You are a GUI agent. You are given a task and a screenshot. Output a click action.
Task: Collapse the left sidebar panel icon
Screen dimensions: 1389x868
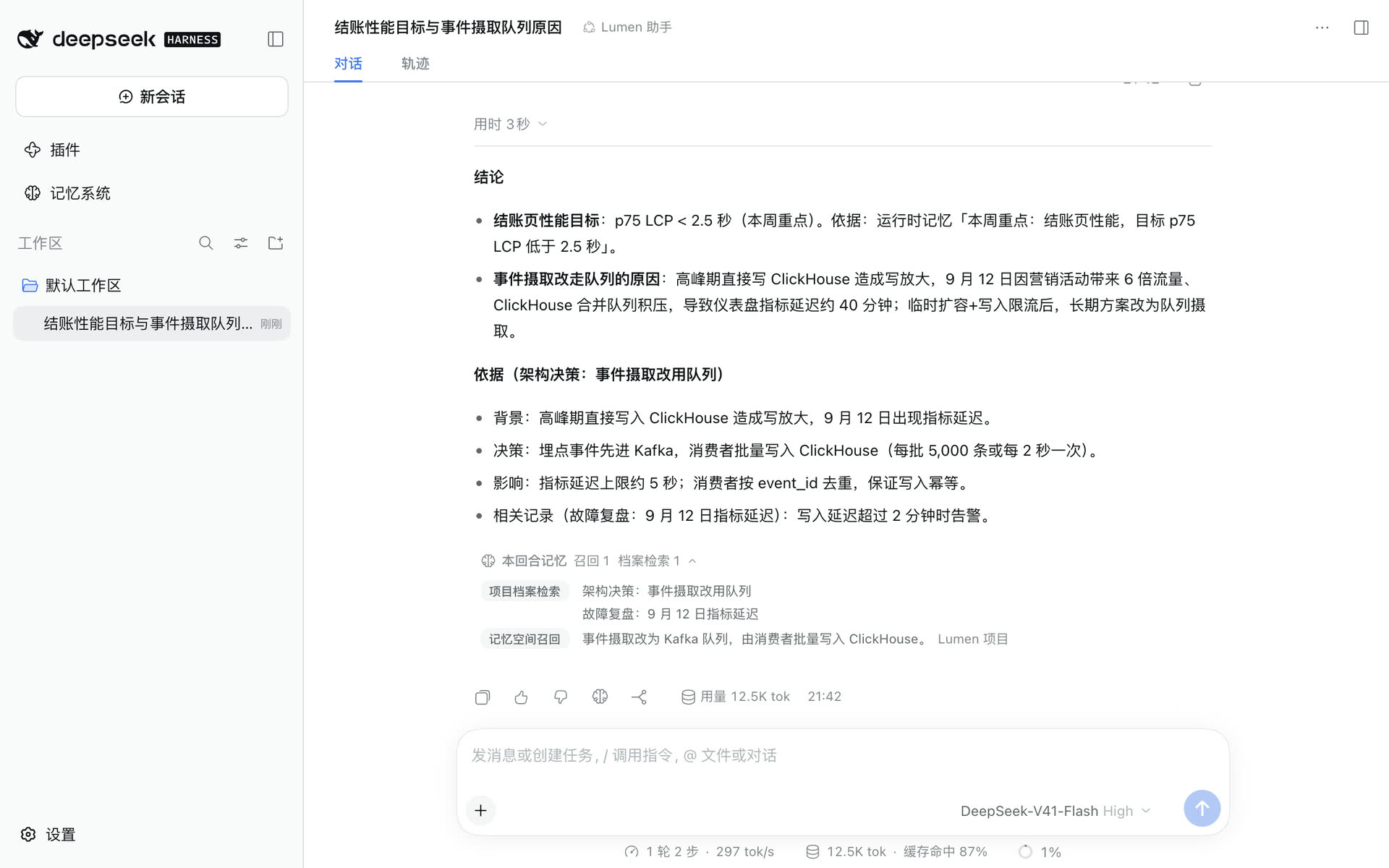tap(276, 39)
